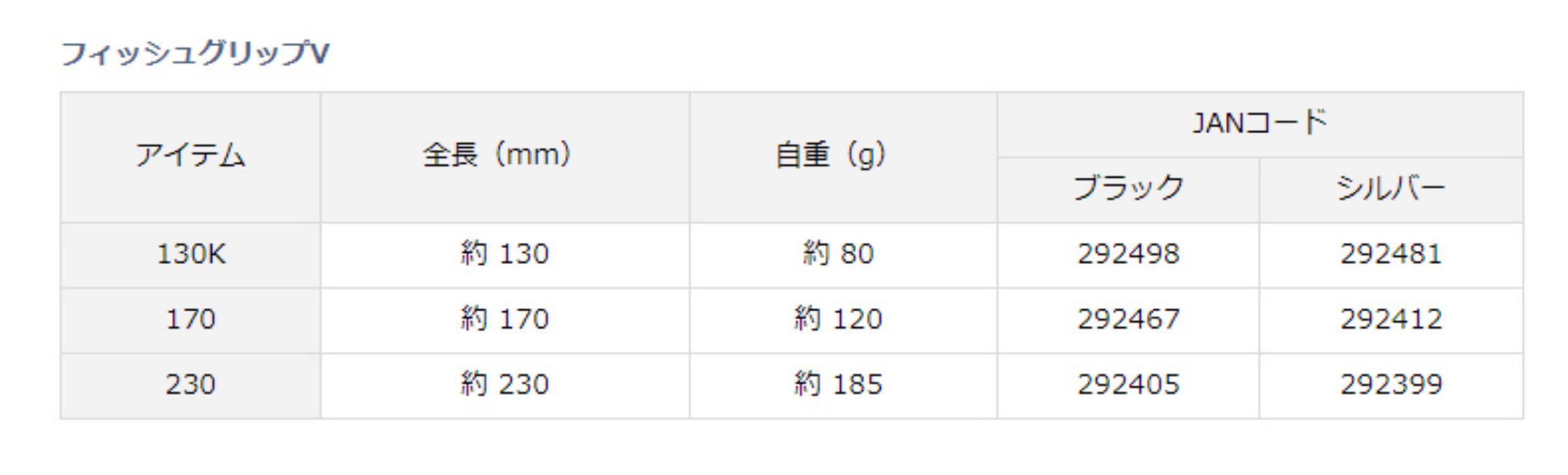Select the 全長 (mm) column header
This screenshot has height=475, width=1568.
coord(497,155)
